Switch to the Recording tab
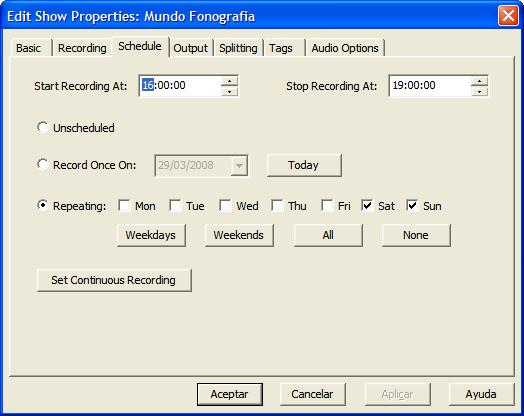The image size is (524, 416). [82, 48]
